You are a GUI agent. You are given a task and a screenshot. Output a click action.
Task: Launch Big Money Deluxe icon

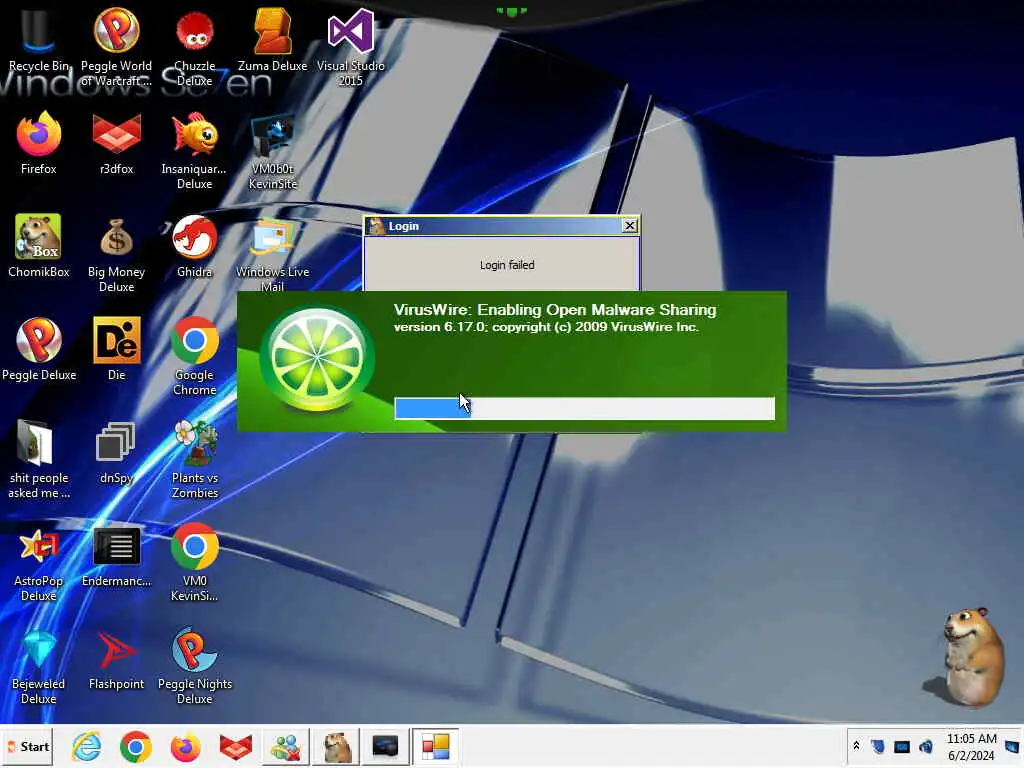coord(116,253)
